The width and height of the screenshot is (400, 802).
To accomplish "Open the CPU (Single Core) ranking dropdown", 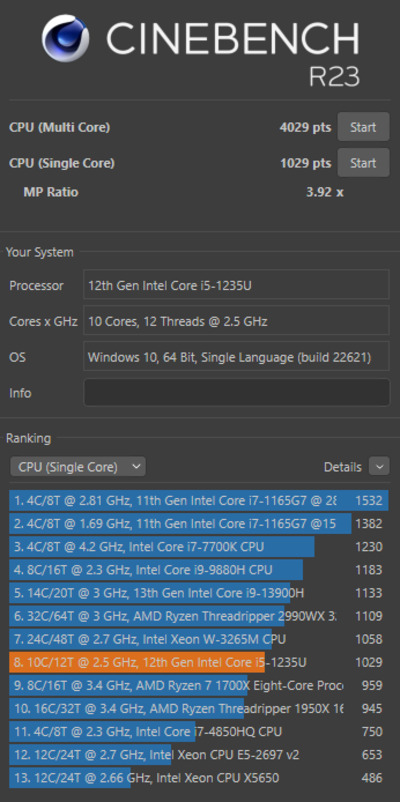I will click(x=78, y=466).
